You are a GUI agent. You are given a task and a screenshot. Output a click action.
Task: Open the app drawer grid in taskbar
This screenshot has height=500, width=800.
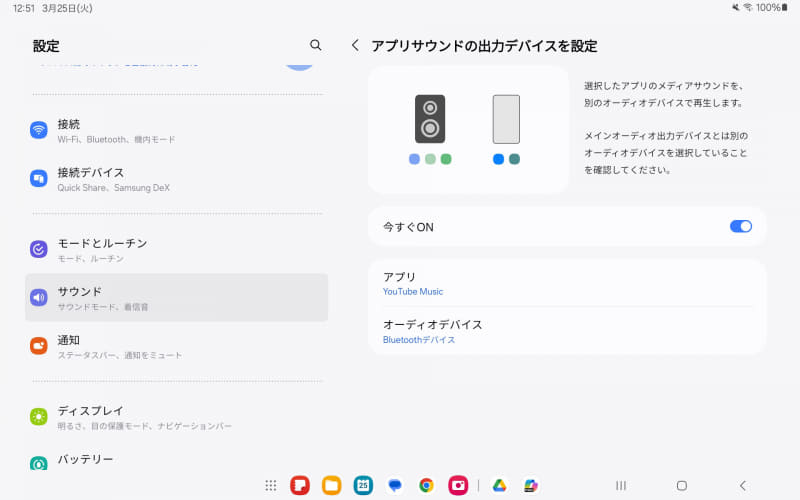coord(270,485)
